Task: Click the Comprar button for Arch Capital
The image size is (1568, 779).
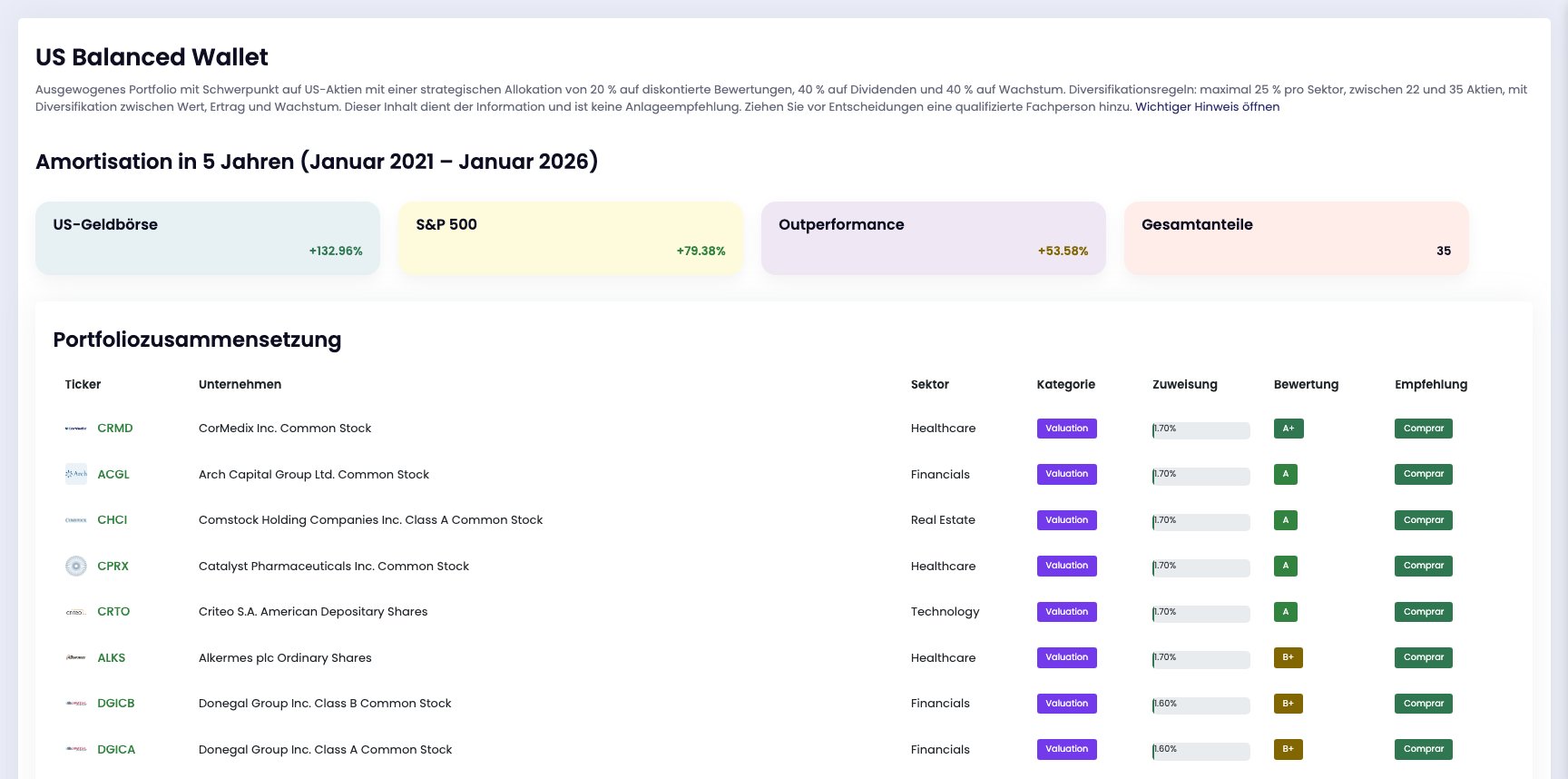Action: (x=1424, y=474)
